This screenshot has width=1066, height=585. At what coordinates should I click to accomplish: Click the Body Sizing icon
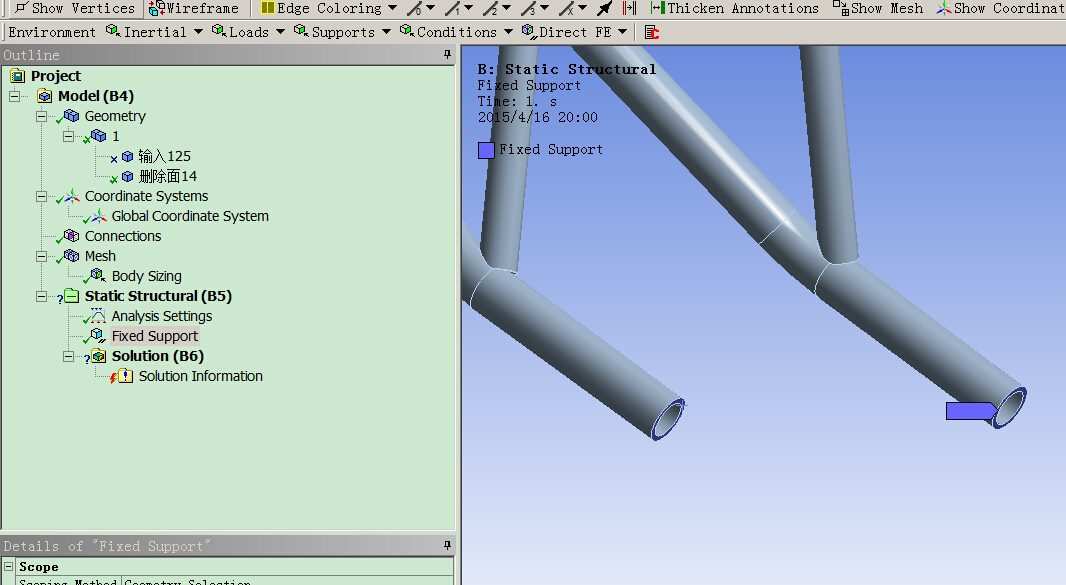point(99,275)
